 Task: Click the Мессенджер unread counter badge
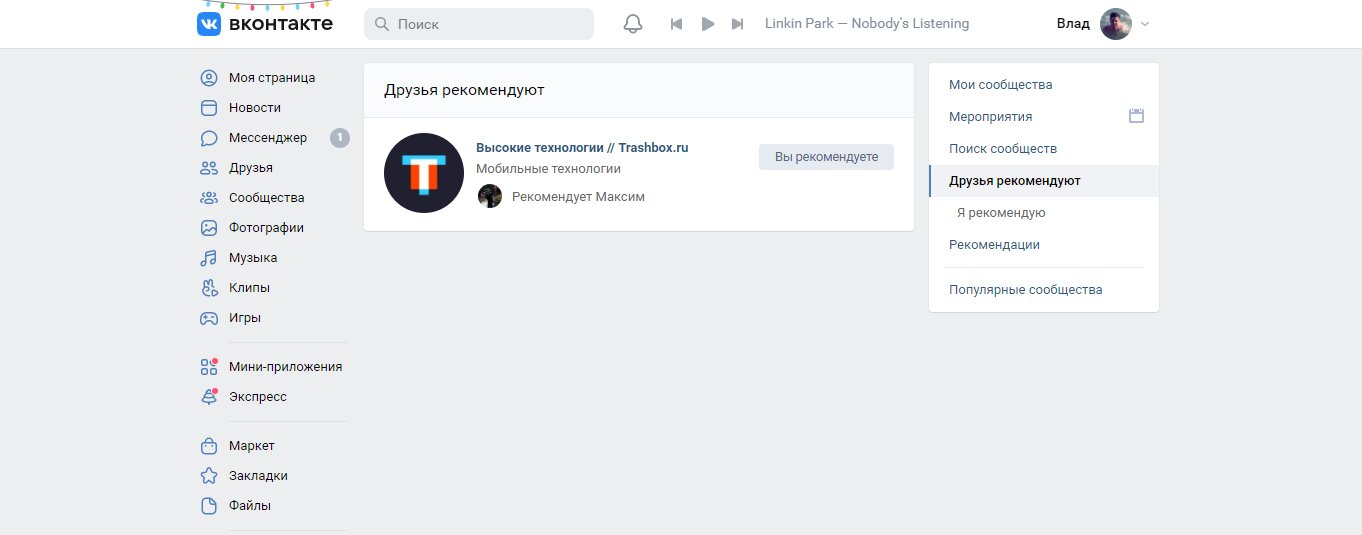[340, 138]
